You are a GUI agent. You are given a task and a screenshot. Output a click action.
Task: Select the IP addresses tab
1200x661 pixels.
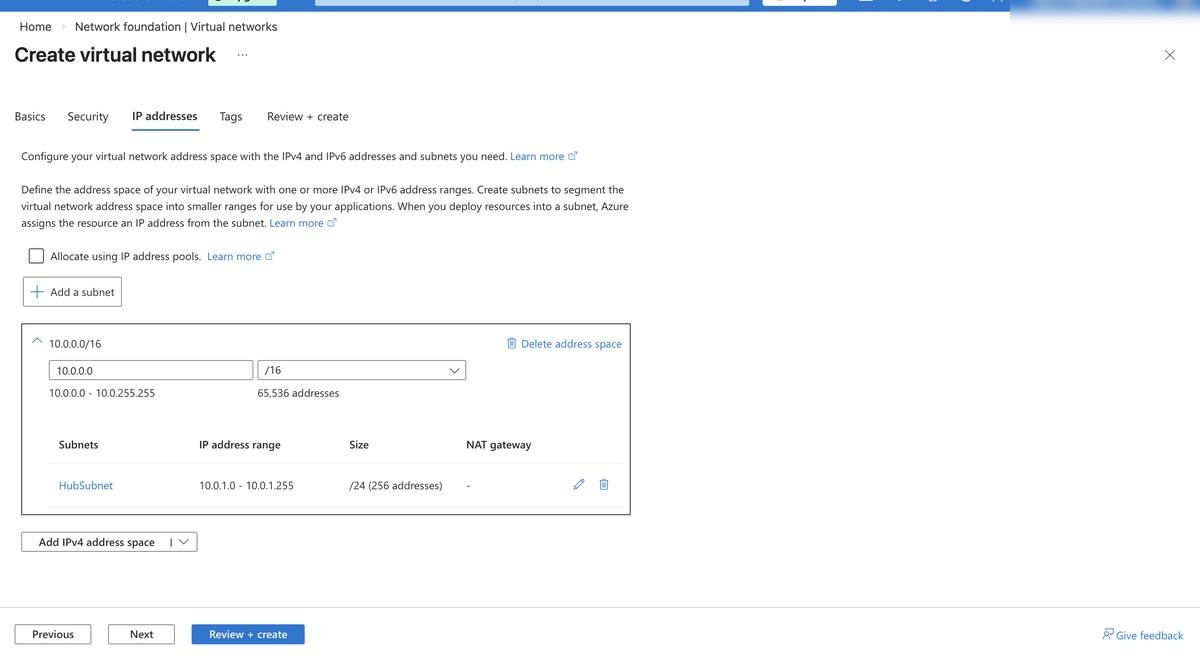(165, 117)
